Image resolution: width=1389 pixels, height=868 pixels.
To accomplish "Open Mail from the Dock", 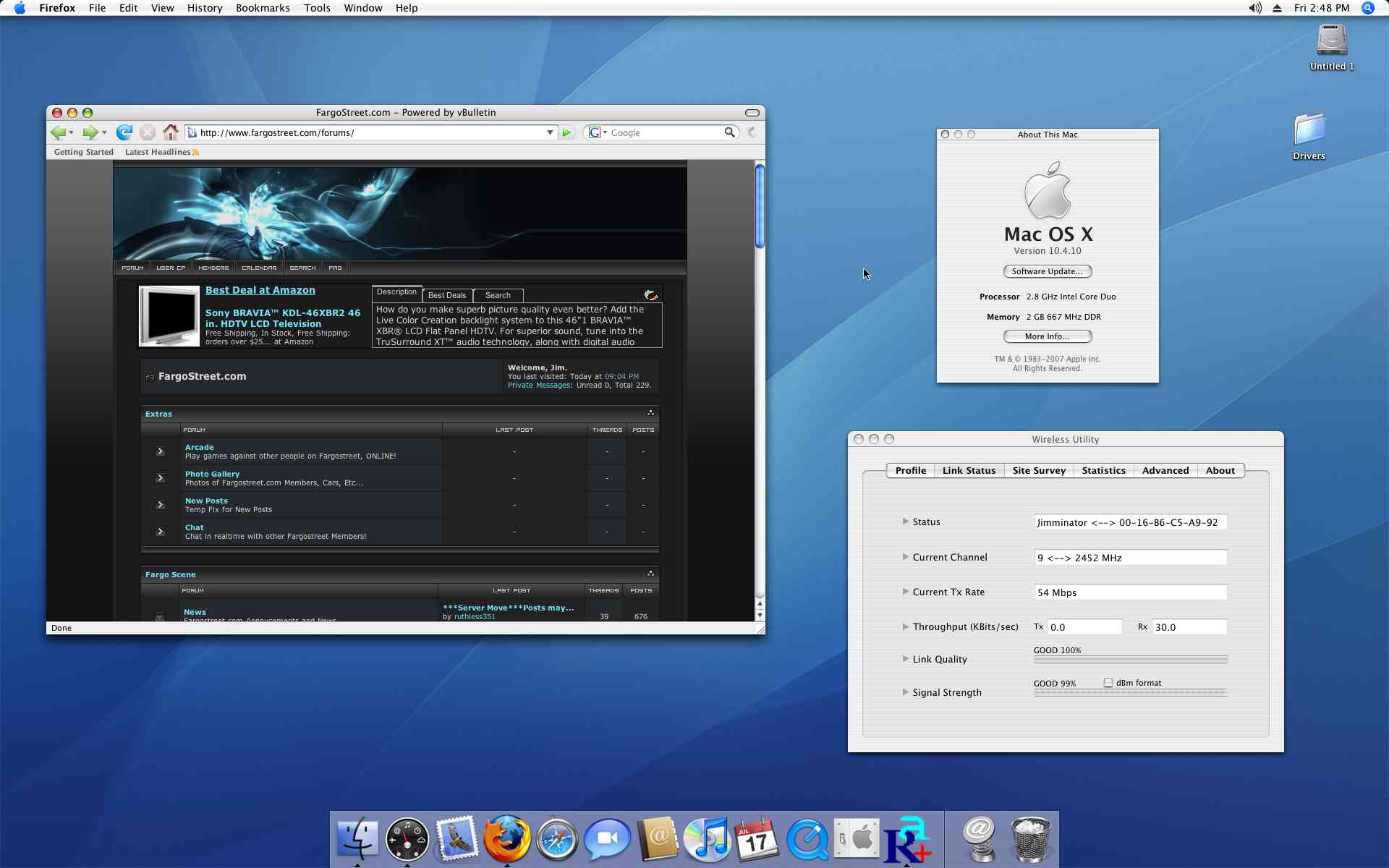I will click(457, 839).
